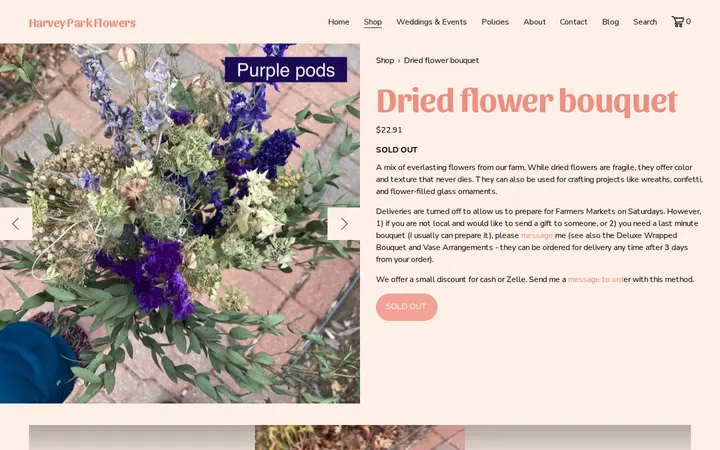The width and height of the screenshot is (720, 450).
Task: Open the shopping cart icon
Action: click(681, 22)
